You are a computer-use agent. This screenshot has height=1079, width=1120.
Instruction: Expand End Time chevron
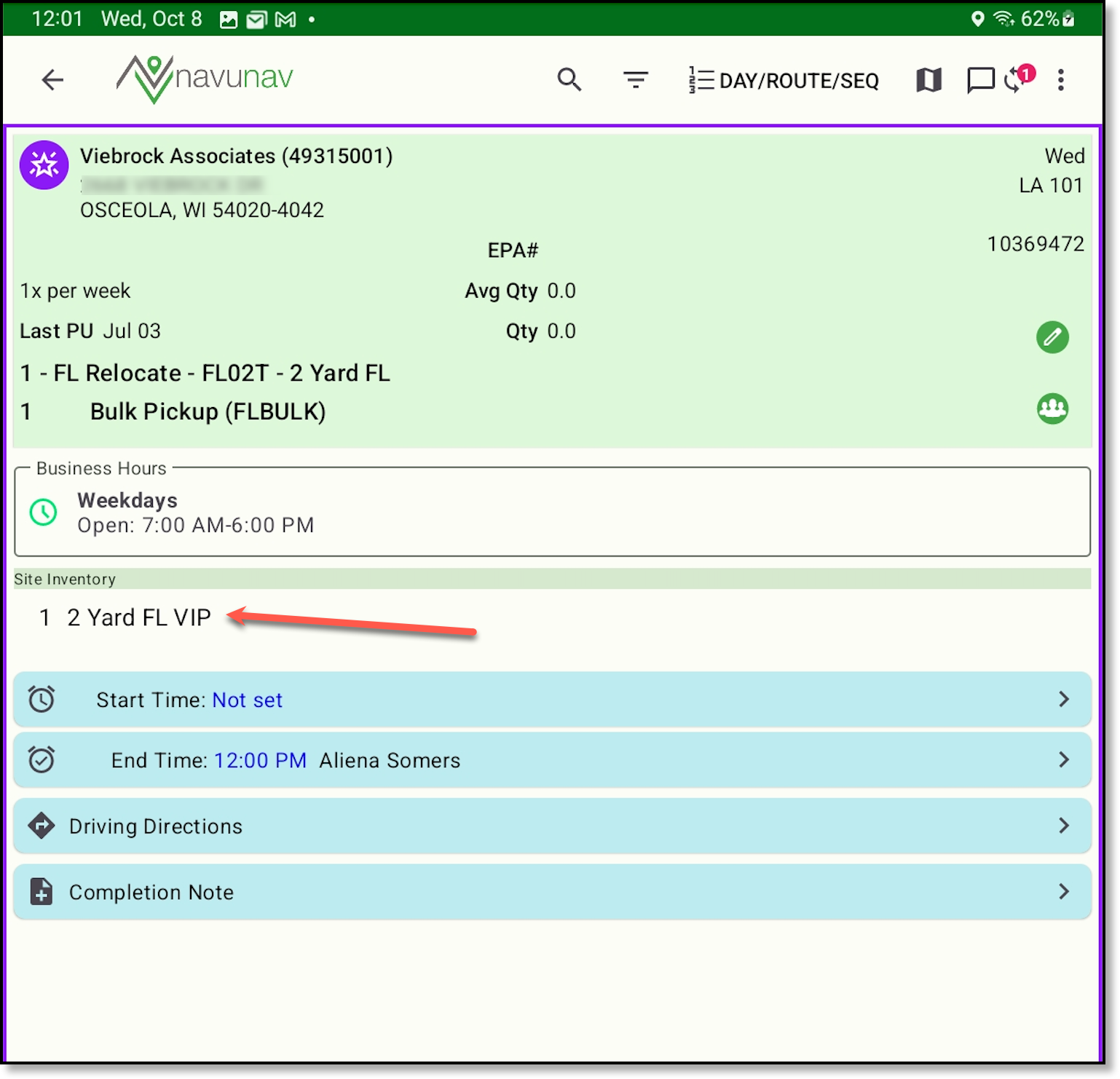tap(1064, 759)
